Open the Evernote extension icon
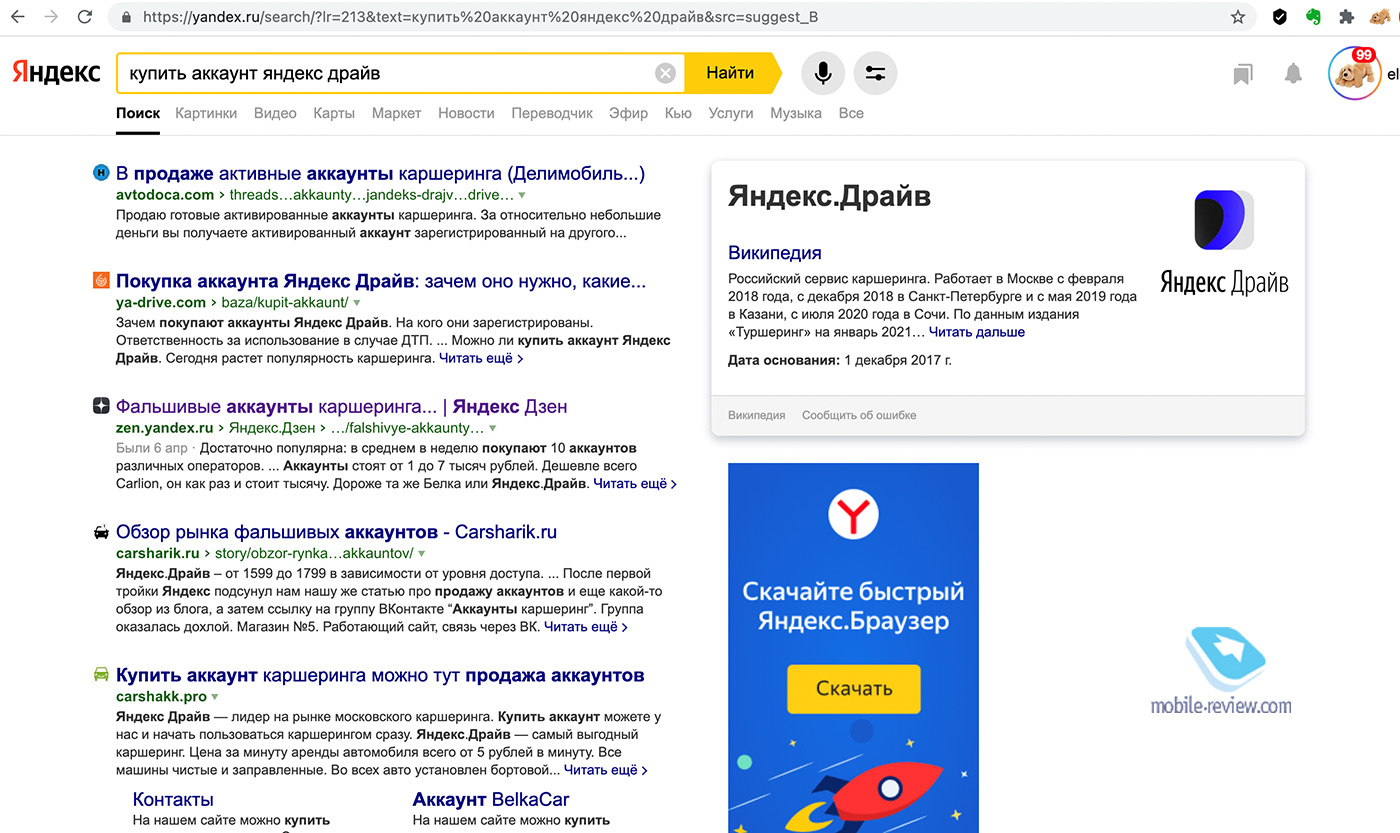 click(x=1313, y=17)
